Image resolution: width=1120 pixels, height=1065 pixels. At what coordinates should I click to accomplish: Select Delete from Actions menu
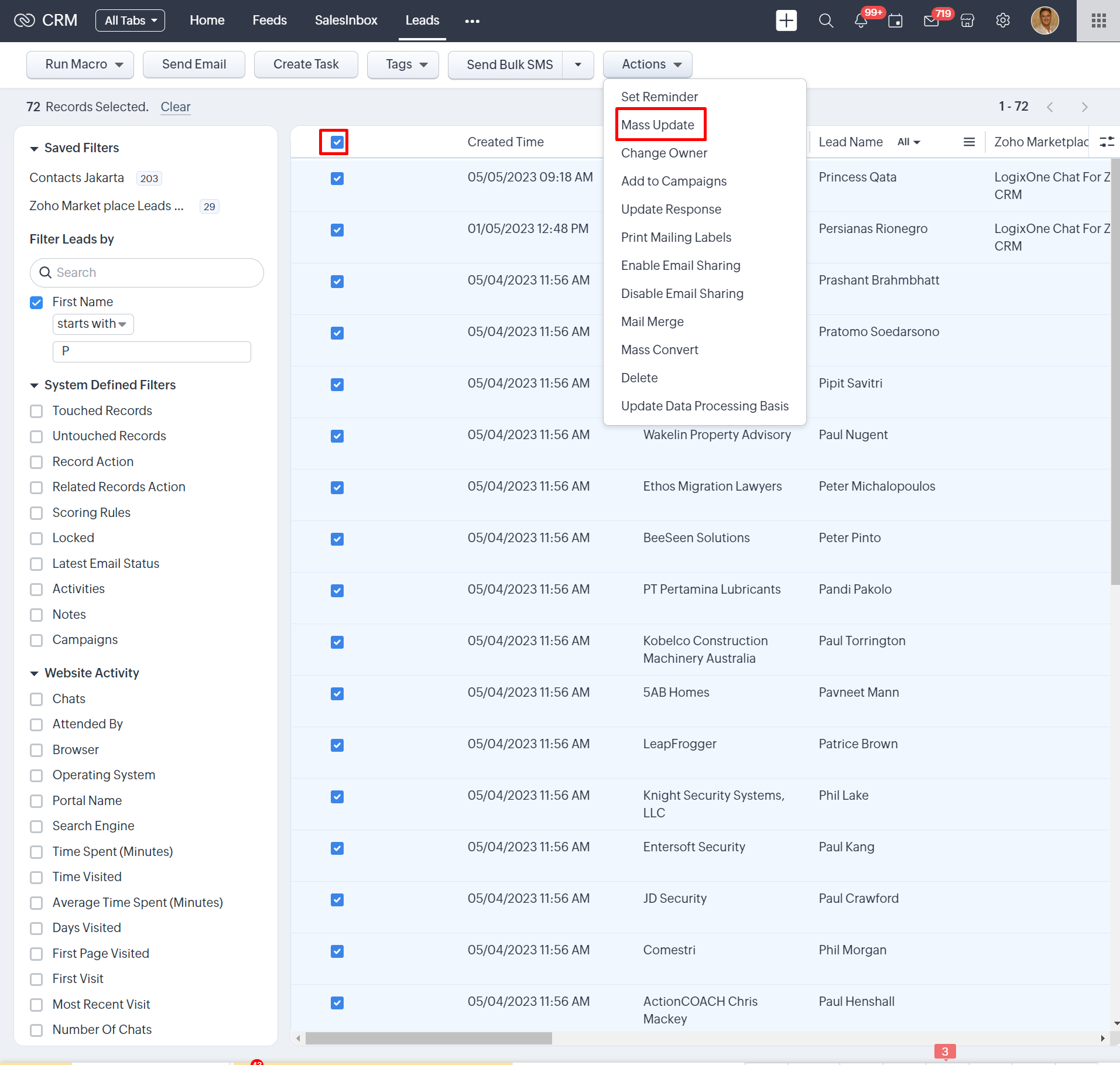tap(639, 378)
